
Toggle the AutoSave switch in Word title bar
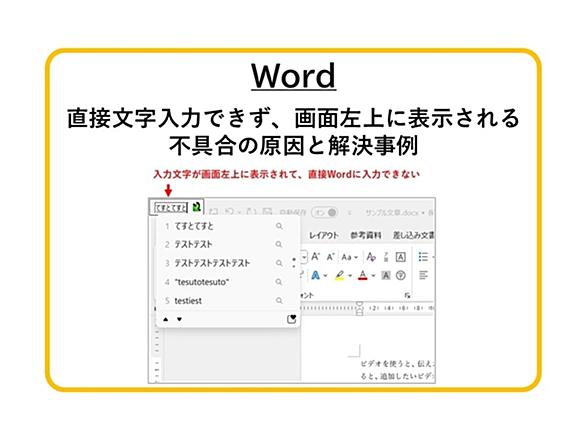tap(324, 212)
